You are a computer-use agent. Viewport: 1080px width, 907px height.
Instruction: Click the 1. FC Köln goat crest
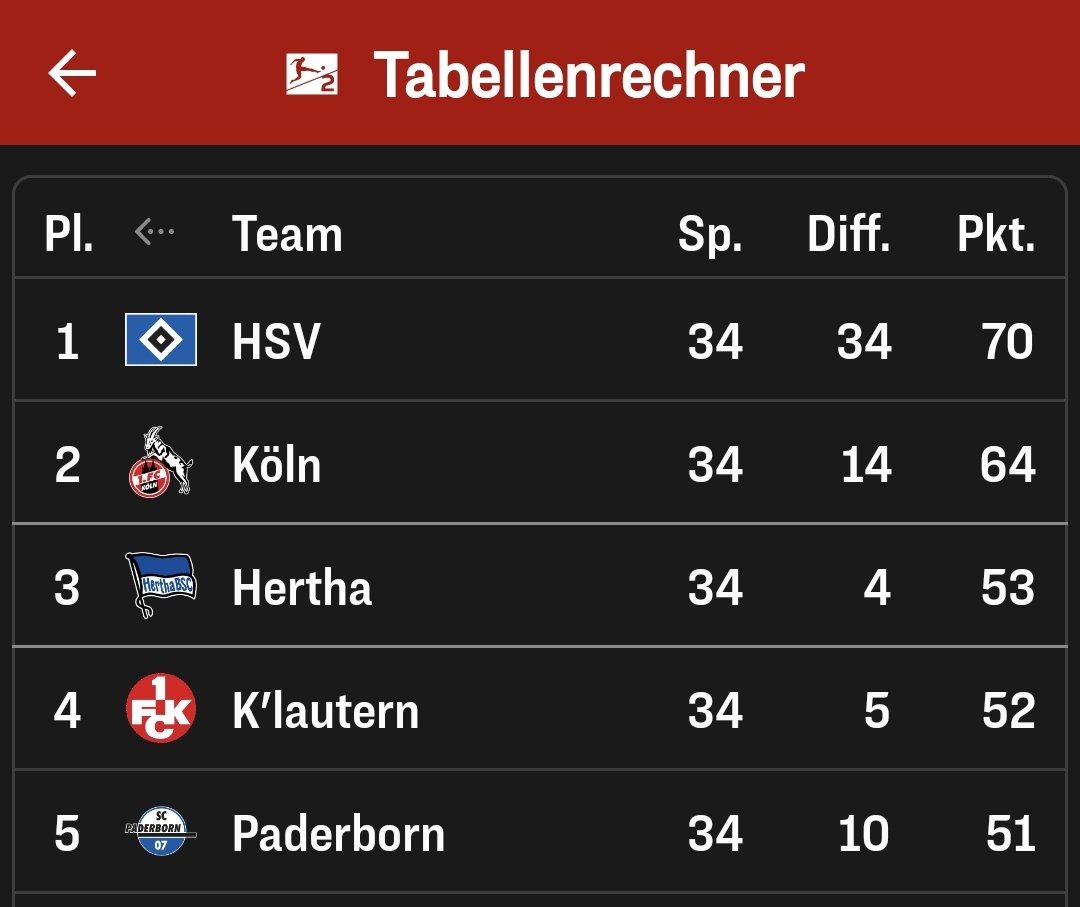pos(160,461)
